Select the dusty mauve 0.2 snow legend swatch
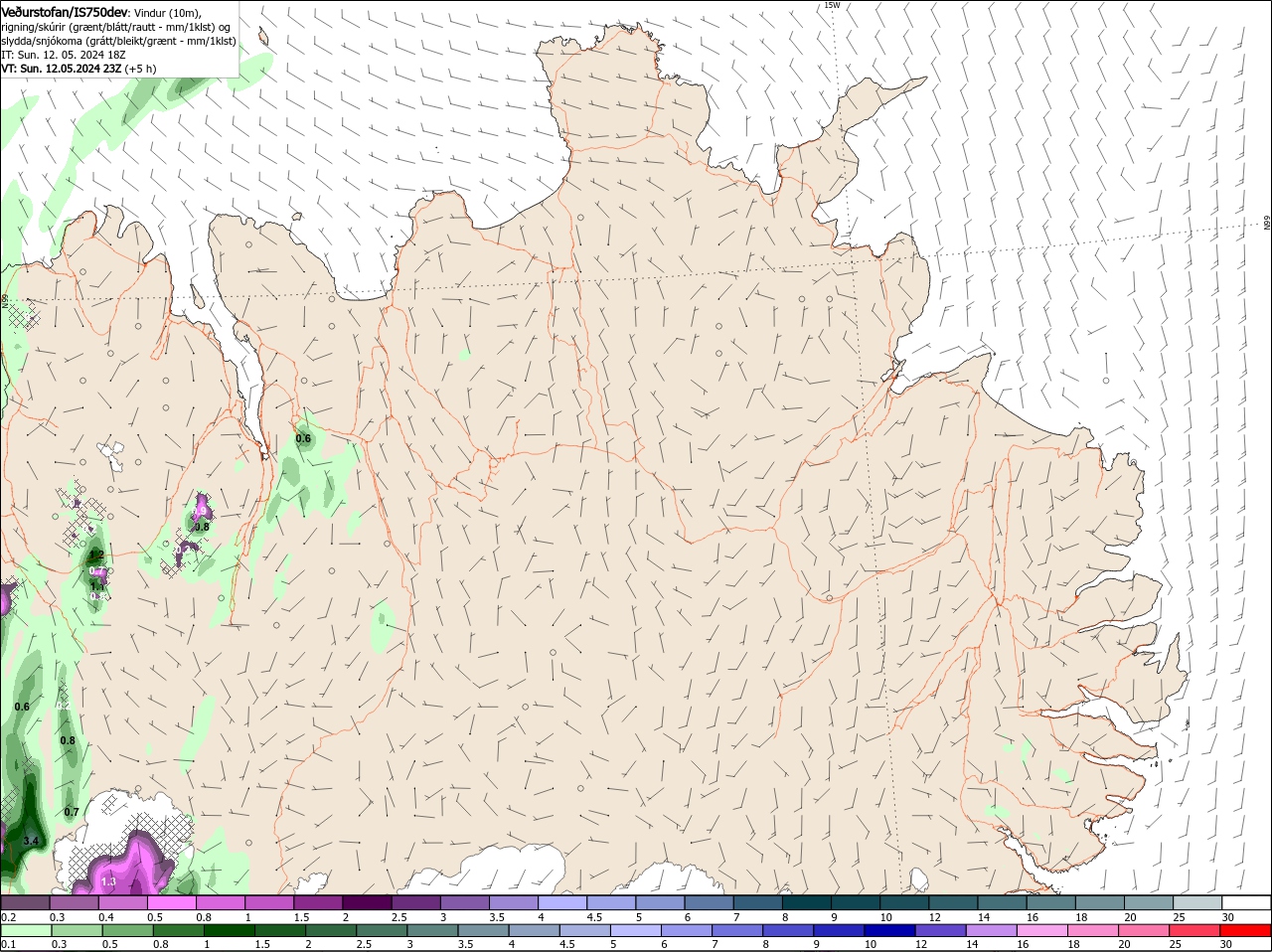1272x952 pixels. point(25,902)
